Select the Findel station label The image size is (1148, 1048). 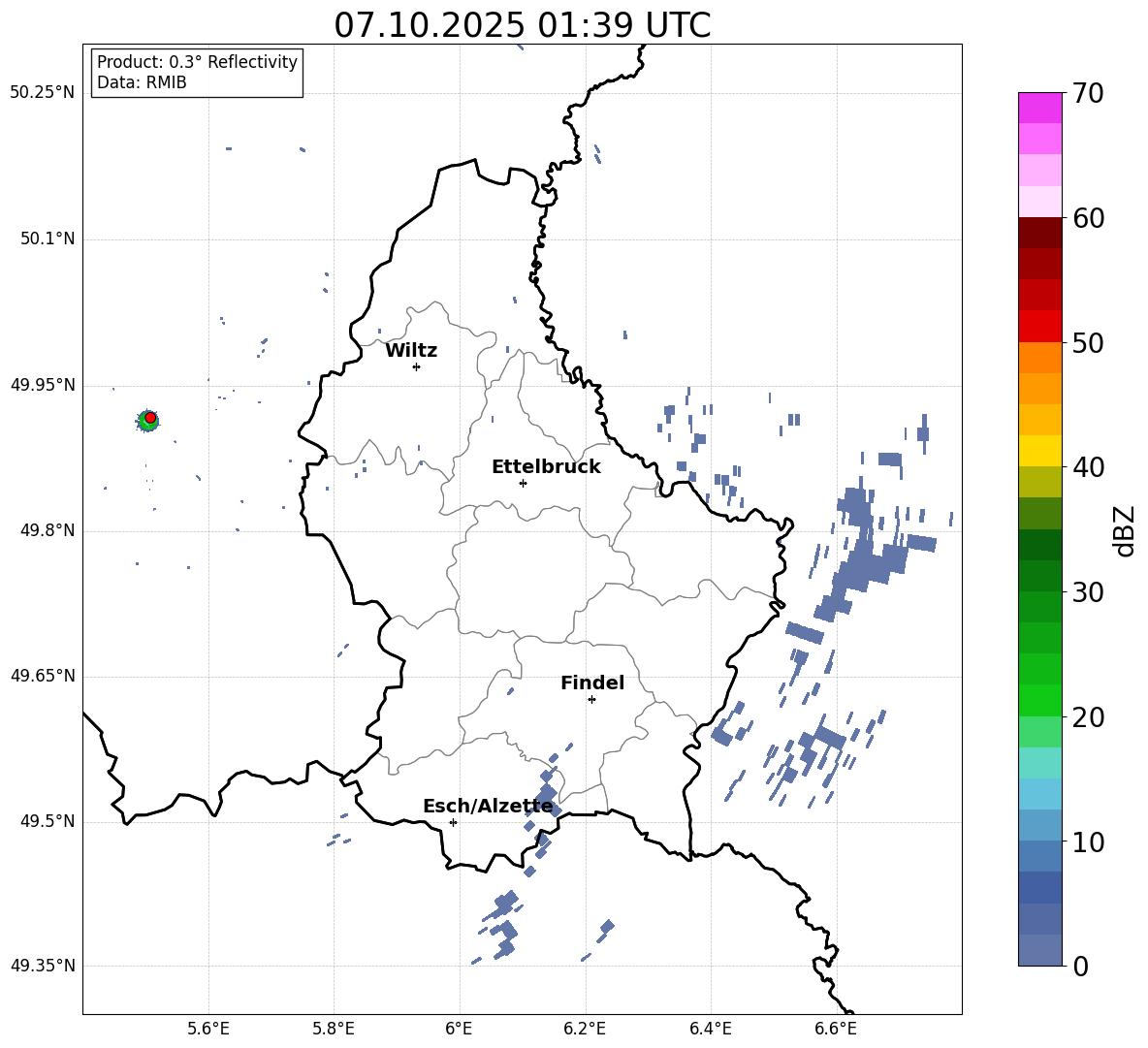(592, 683)
